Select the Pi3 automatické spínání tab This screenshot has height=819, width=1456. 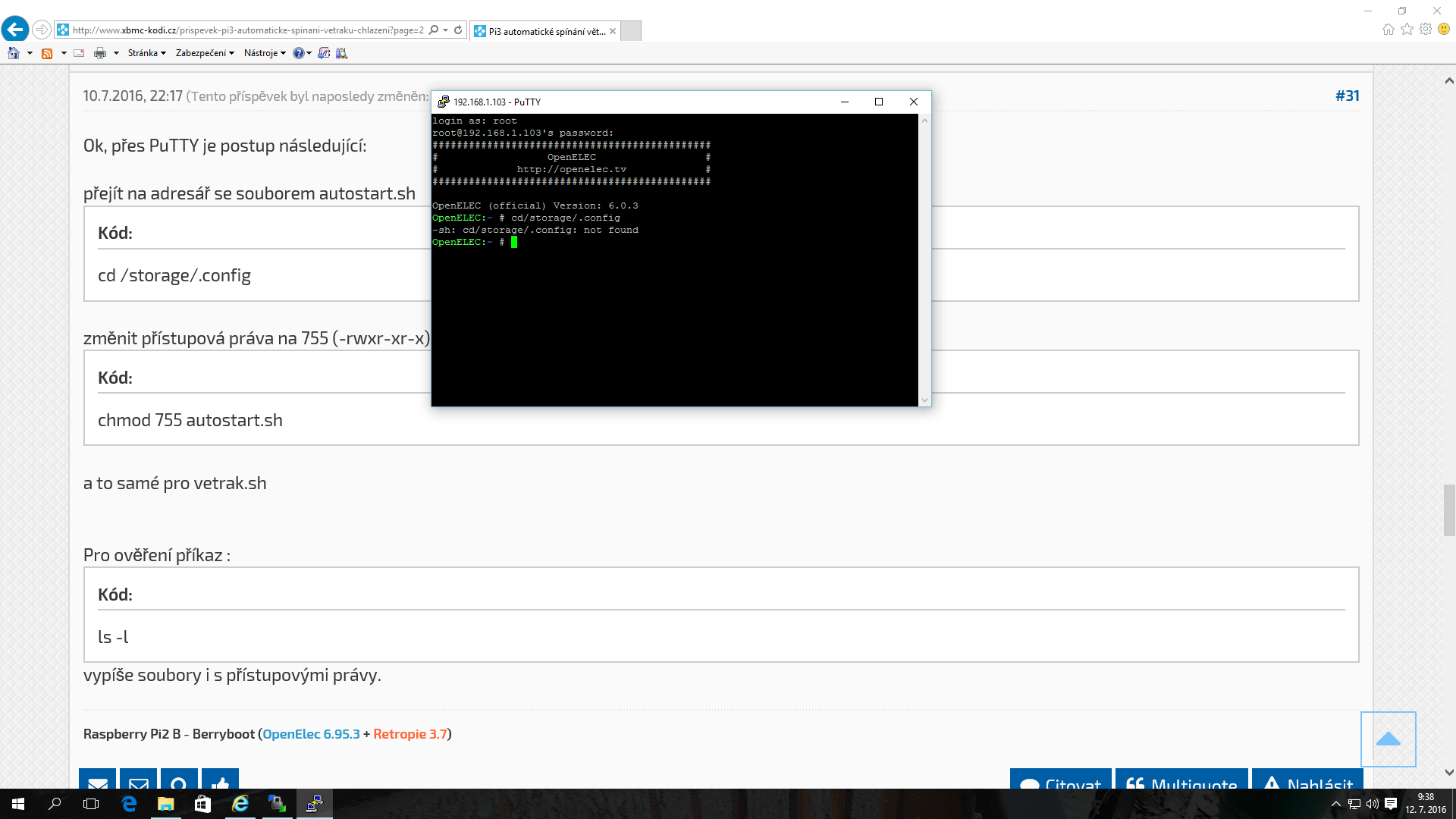pyautogui.click(x=544, y=31)
